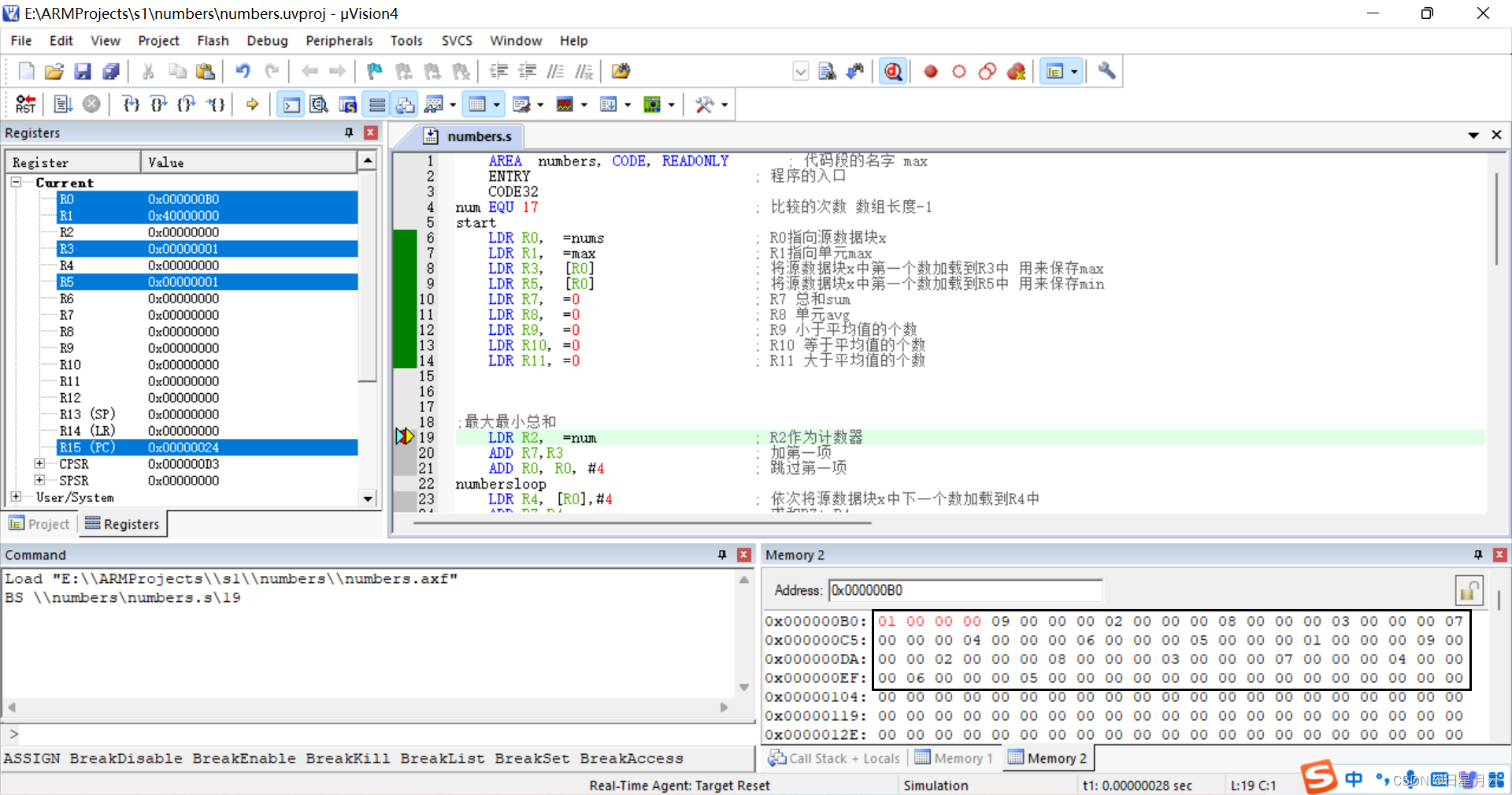Open the Symbols window icon
The width and height of the screenshot is (1512, 795).
(x=347, y=104)
